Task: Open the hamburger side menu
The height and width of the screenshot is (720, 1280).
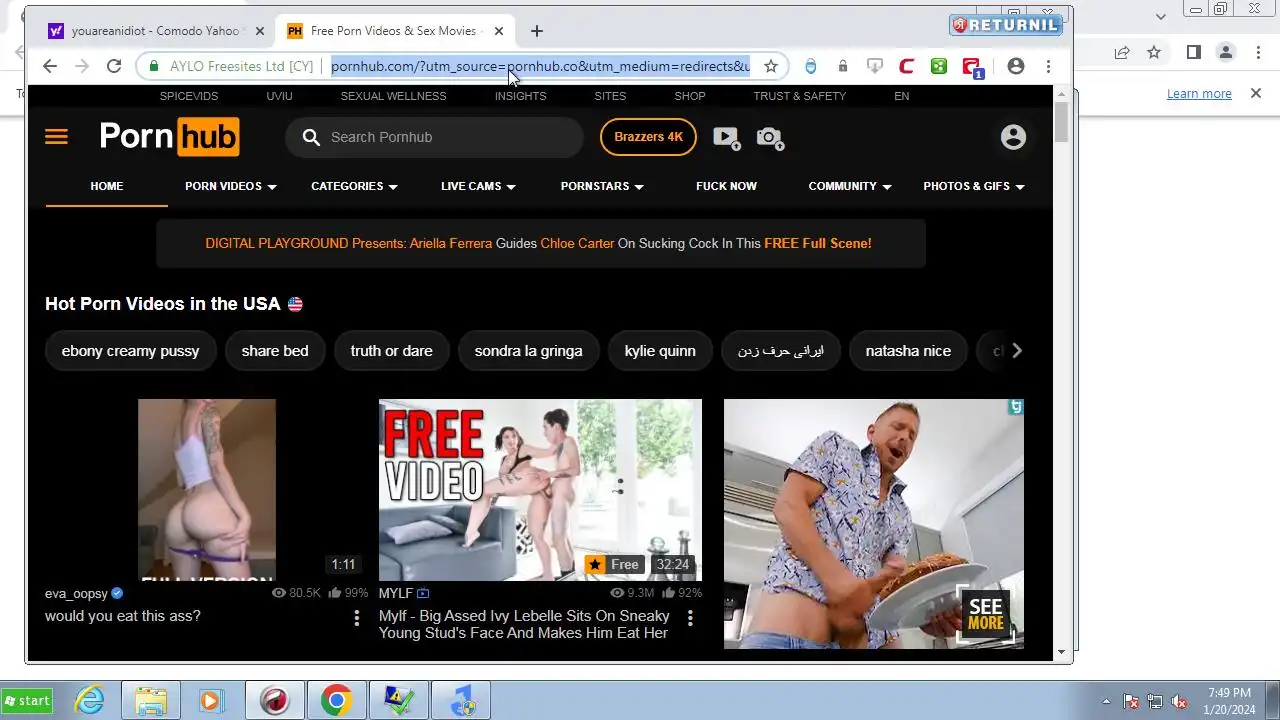Action: [x=56, y=137]
